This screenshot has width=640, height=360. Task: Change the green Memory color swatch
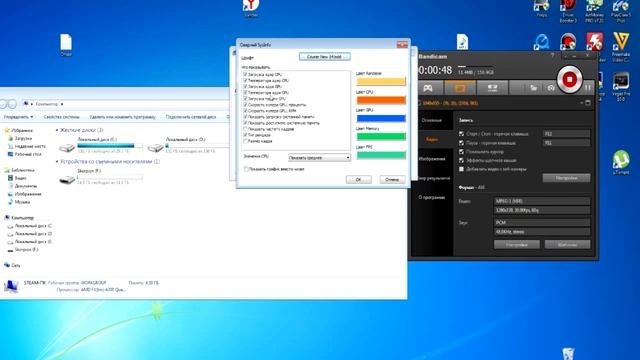381,137
